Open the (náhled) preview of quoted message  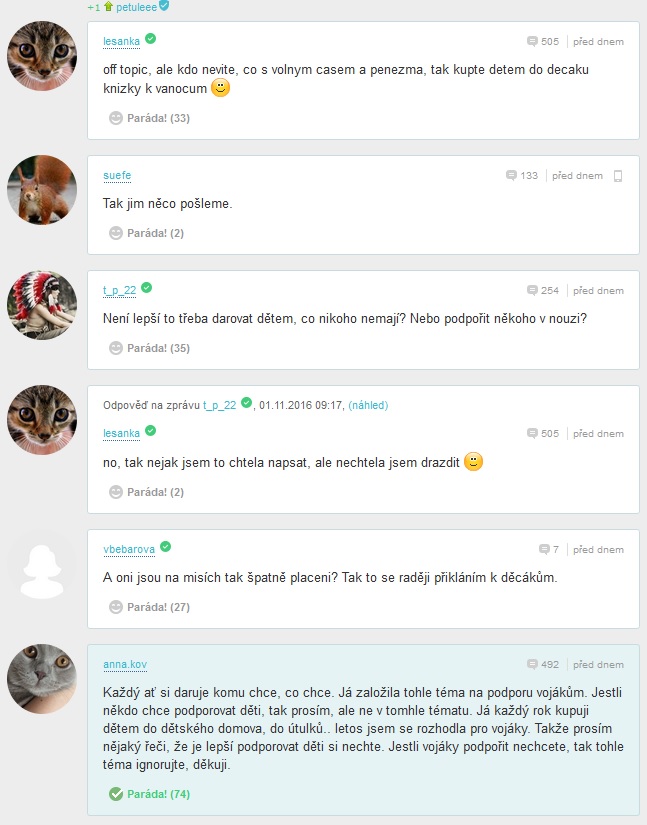368,405
